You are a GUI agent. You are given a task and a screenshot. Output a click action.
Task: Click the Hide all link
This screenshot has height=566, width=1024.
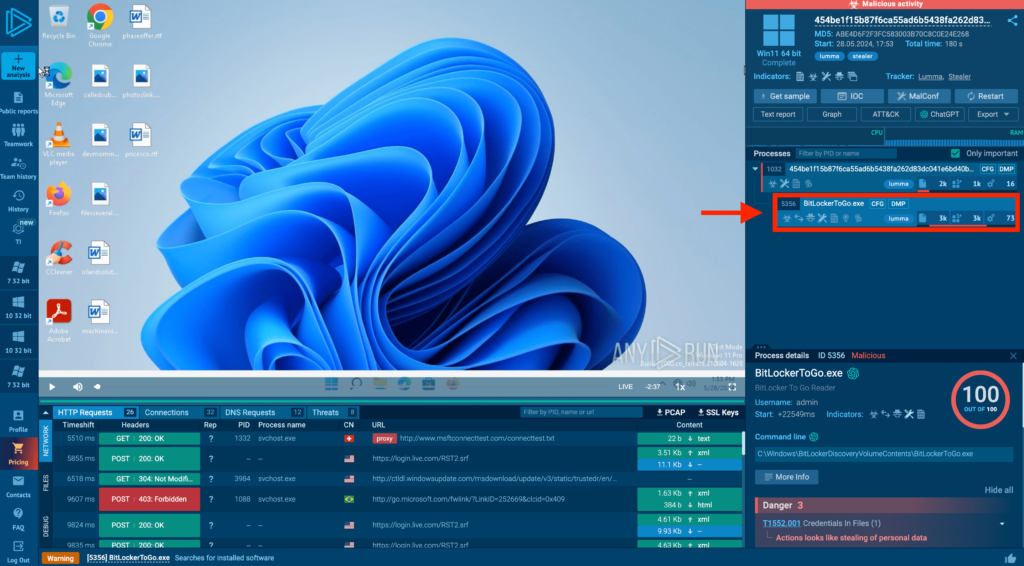[999, 490]
